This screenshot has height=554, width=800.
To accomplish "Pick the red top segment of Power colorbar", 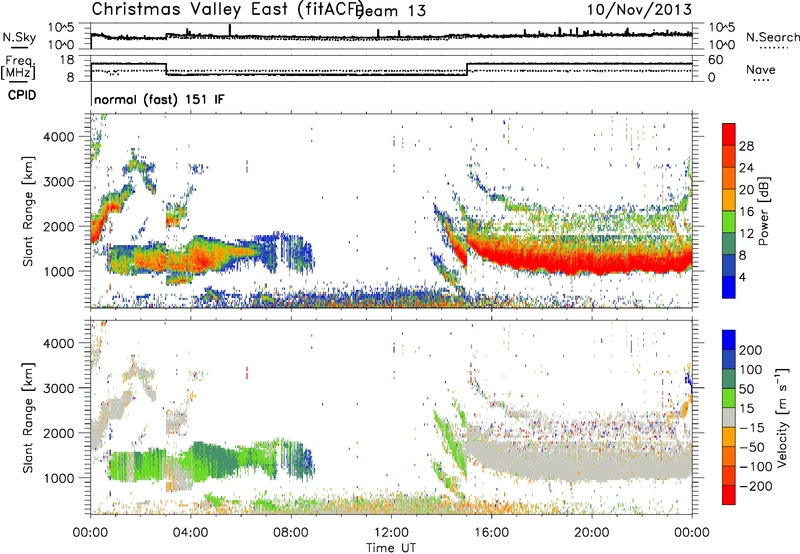I will (x=729, y=134).
